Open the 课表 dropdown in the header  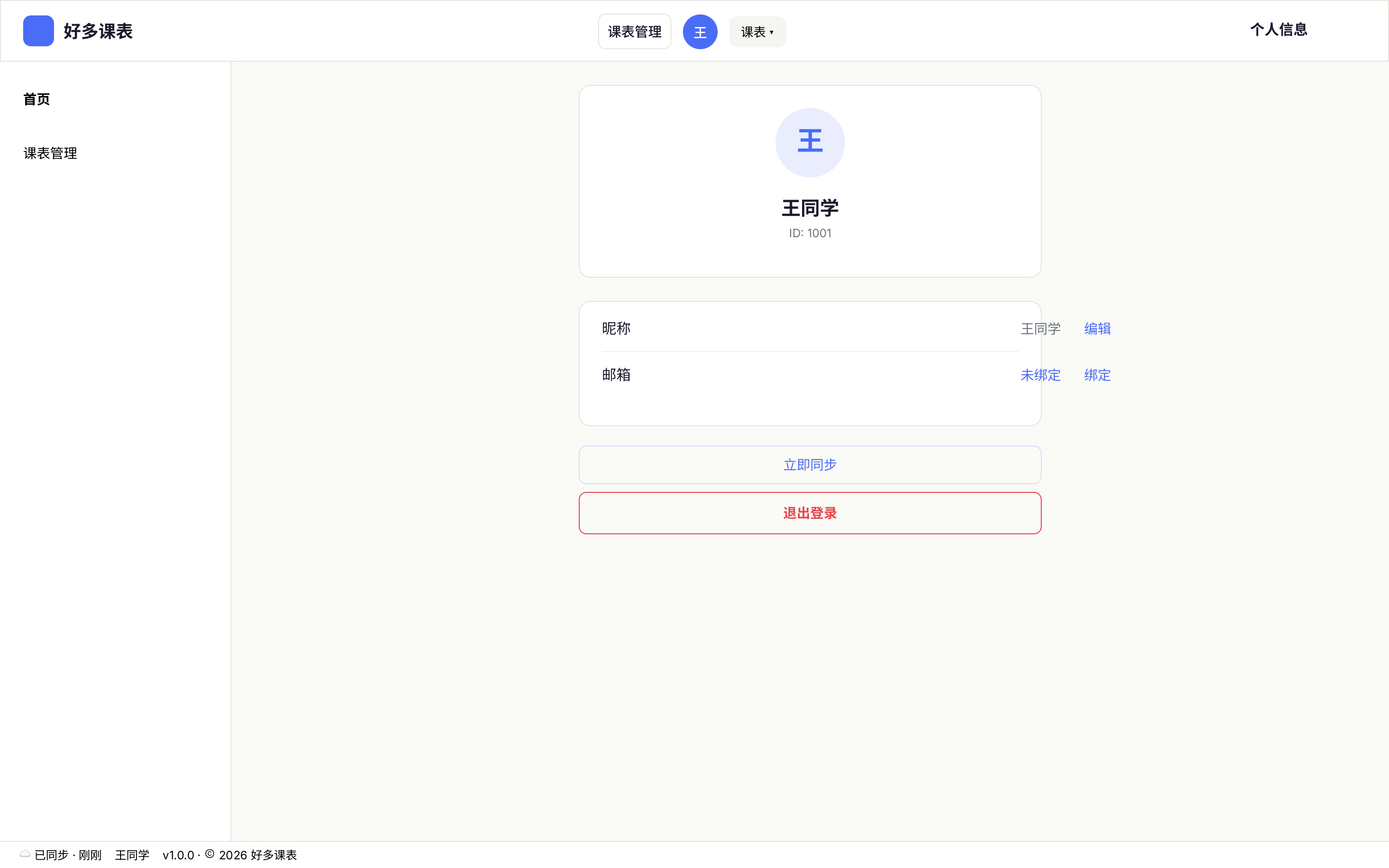[x=757, y=32]
